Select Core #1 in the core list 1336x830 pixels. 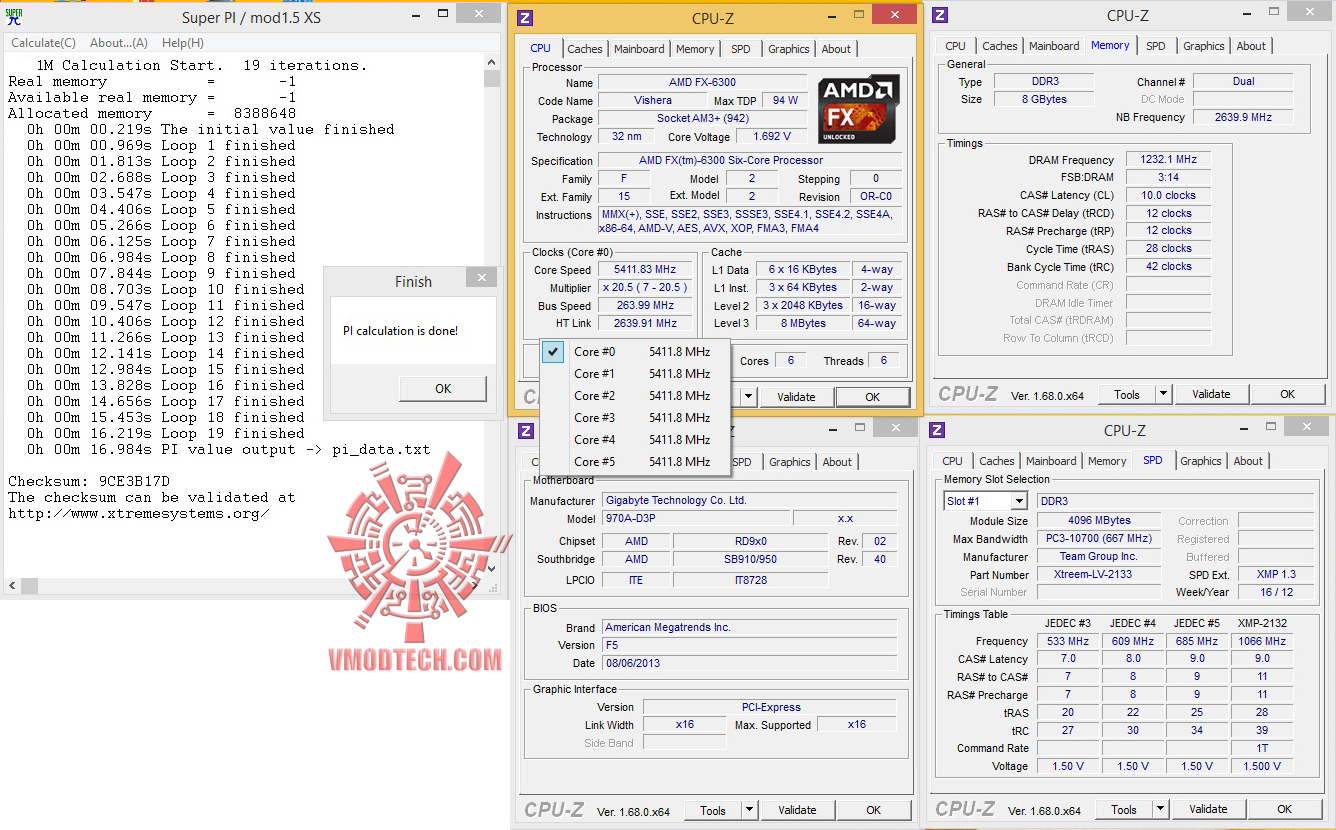coord(635,374)
